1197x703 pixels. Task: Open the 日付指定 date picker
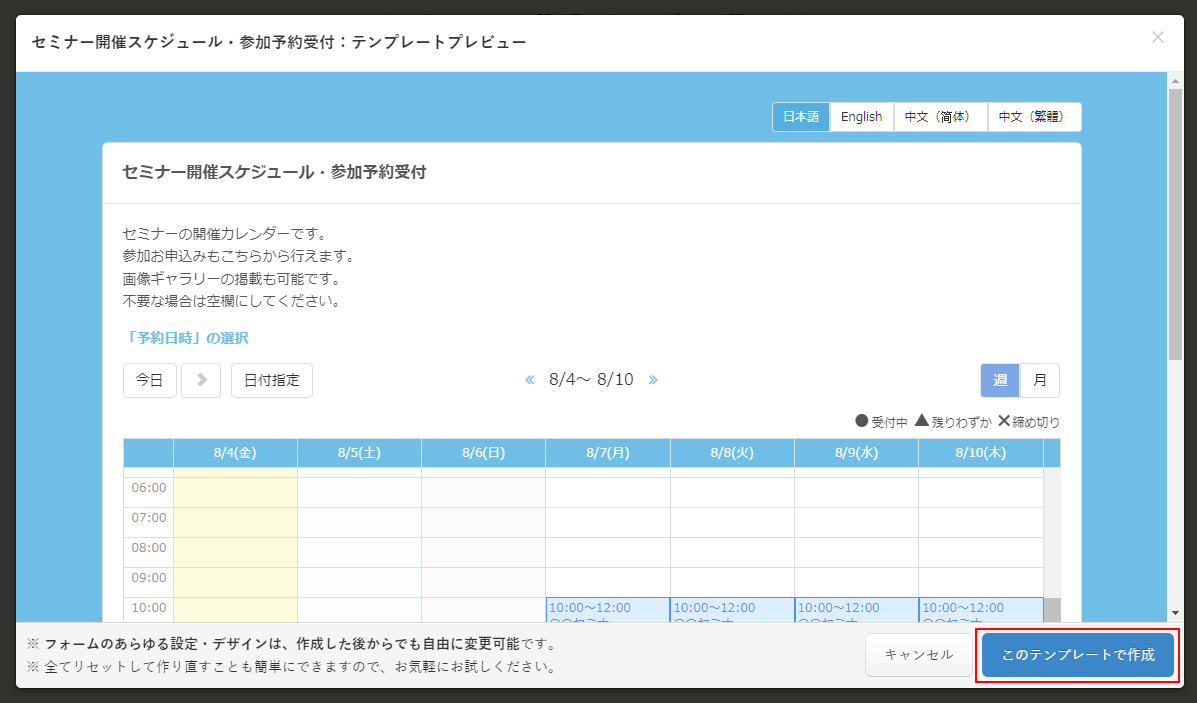point(272,380)
